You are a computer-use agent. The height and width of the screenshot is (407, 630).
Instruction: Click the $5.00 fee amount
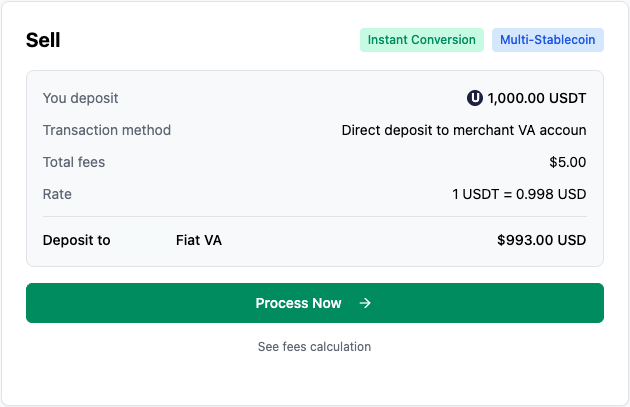567,162
